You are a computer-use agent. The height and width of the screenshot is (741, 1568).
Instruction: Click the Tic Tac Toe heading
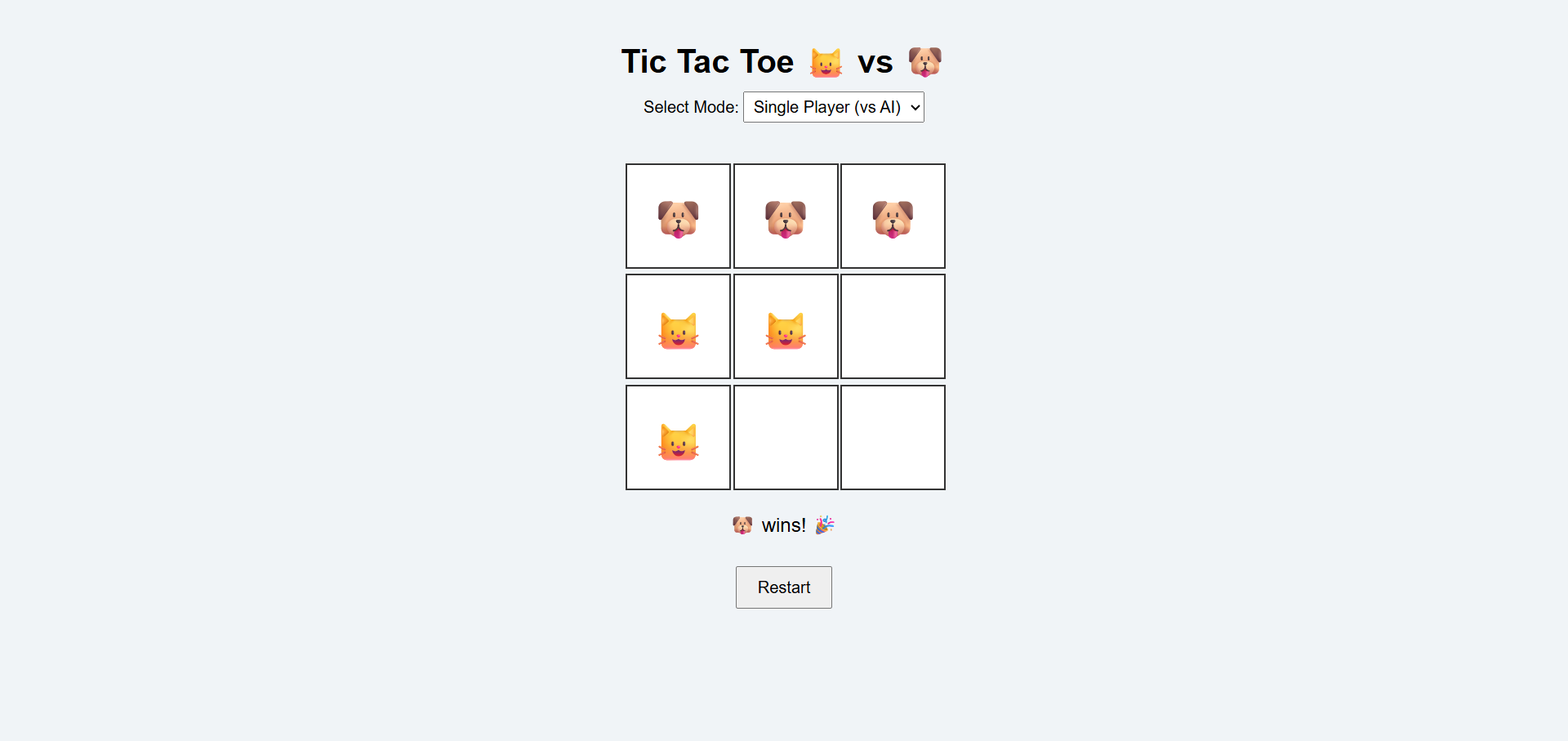click(707, 61)
